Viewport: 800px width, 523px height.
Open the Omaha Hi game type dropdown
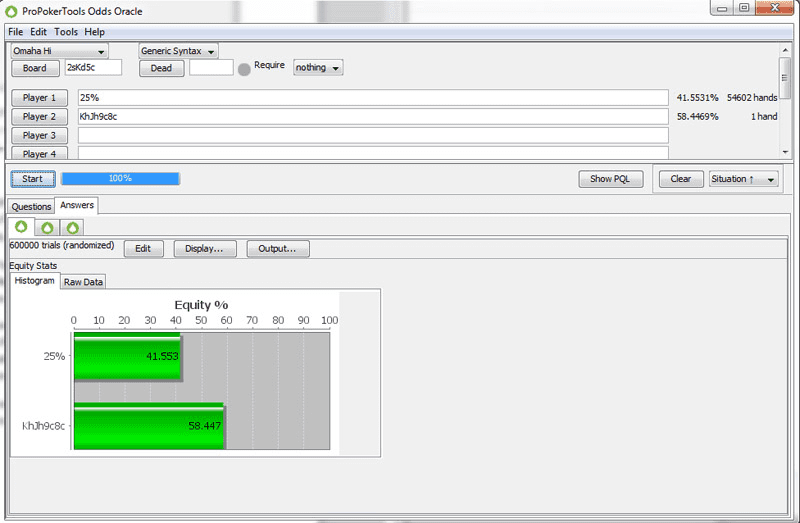[x=59, y=51]
